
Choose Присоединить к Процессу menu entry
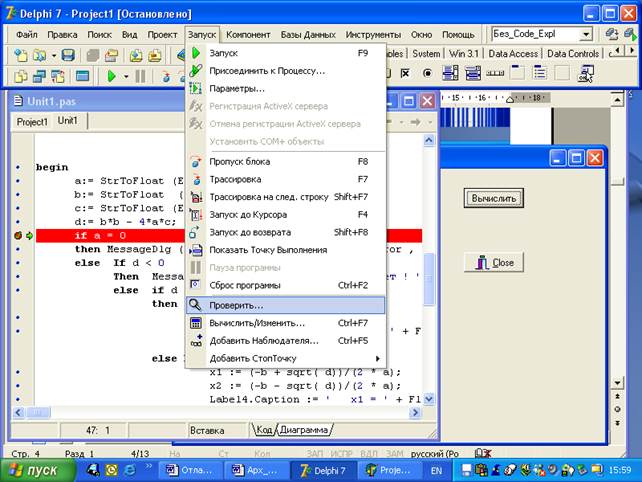pyautogui.click(x=285, y=70)
